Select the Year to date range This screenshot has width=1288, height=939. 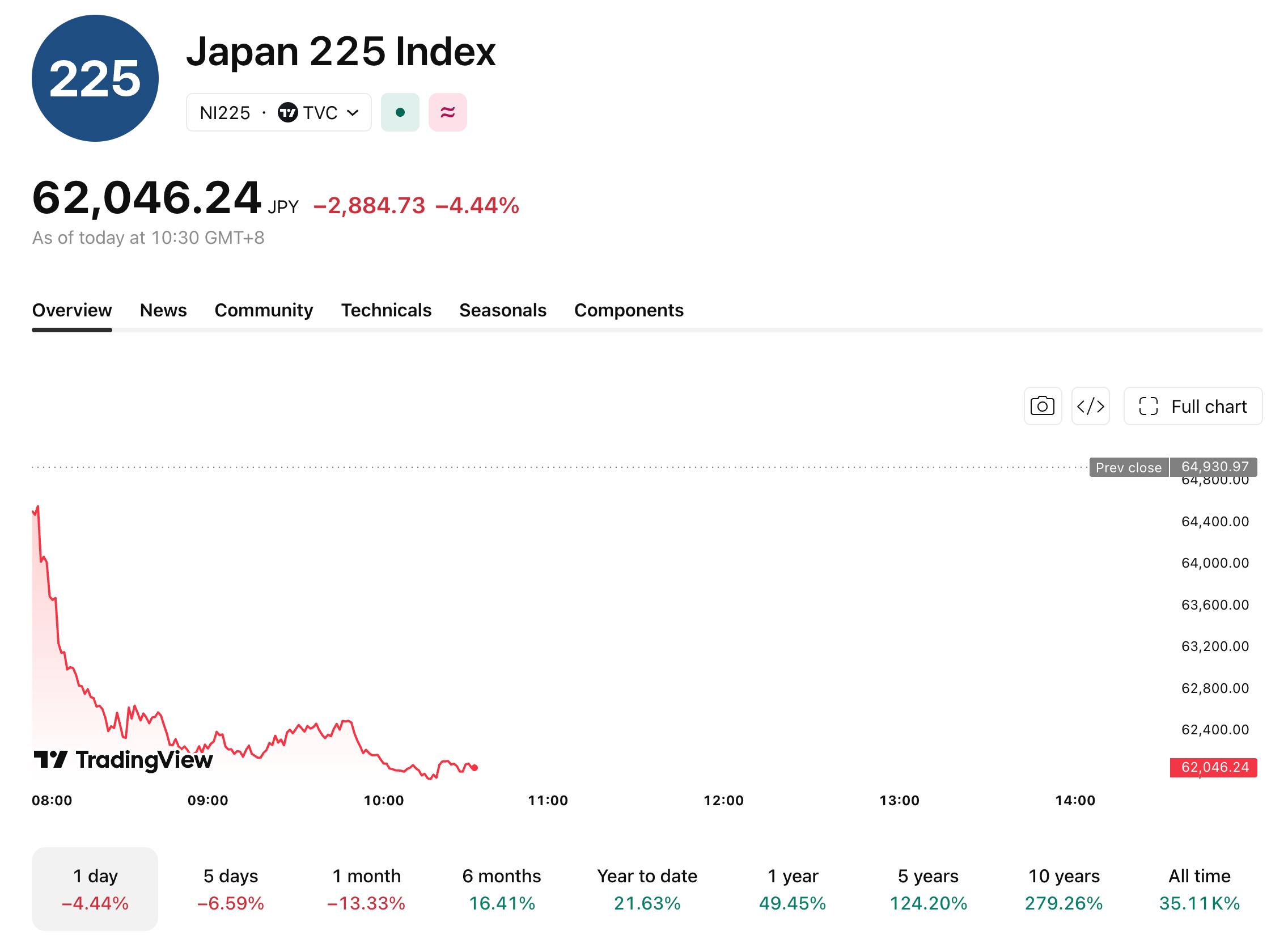pyautogui.click(x=647, y=889)
